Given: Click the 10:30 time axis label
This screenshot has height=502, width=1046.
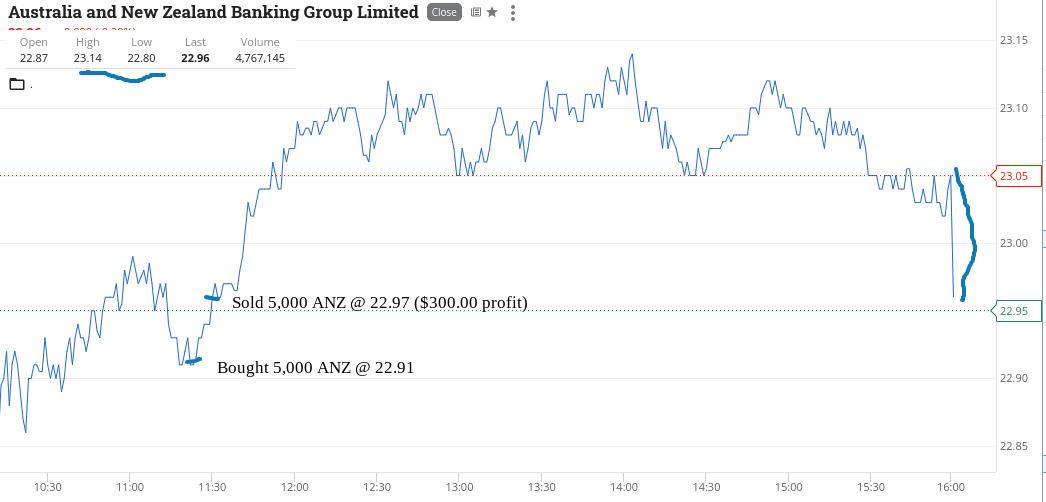Looking at the screenshot, I should (x=48, y=487).
